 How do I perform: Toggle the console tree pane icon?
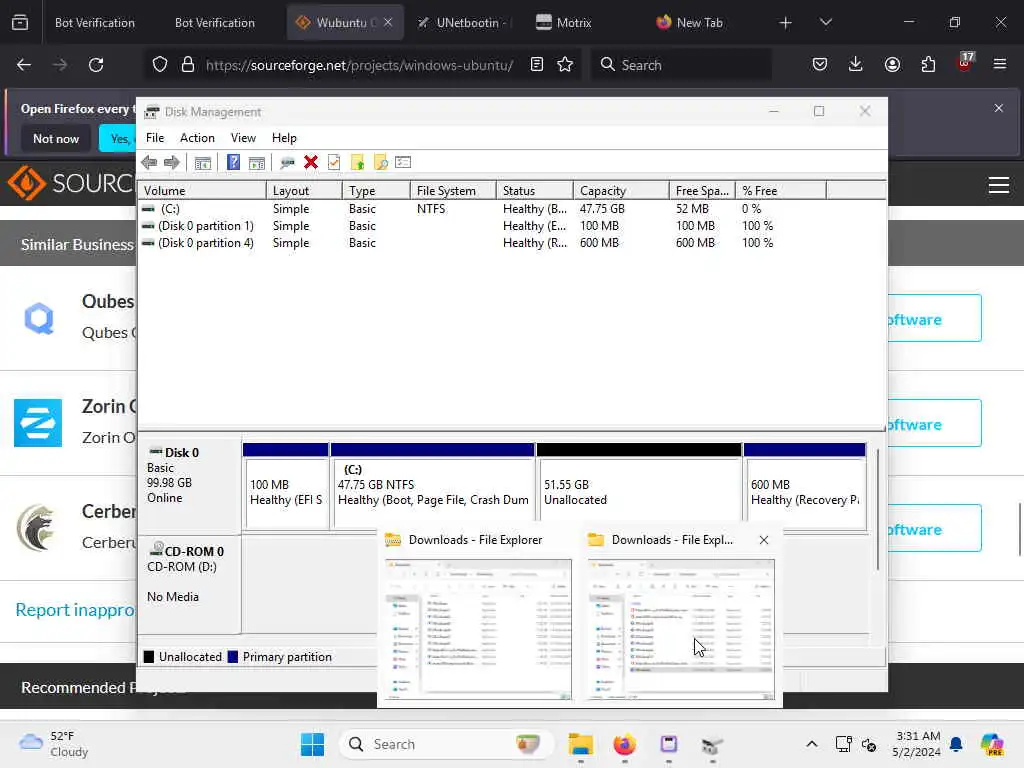(202, 163)
